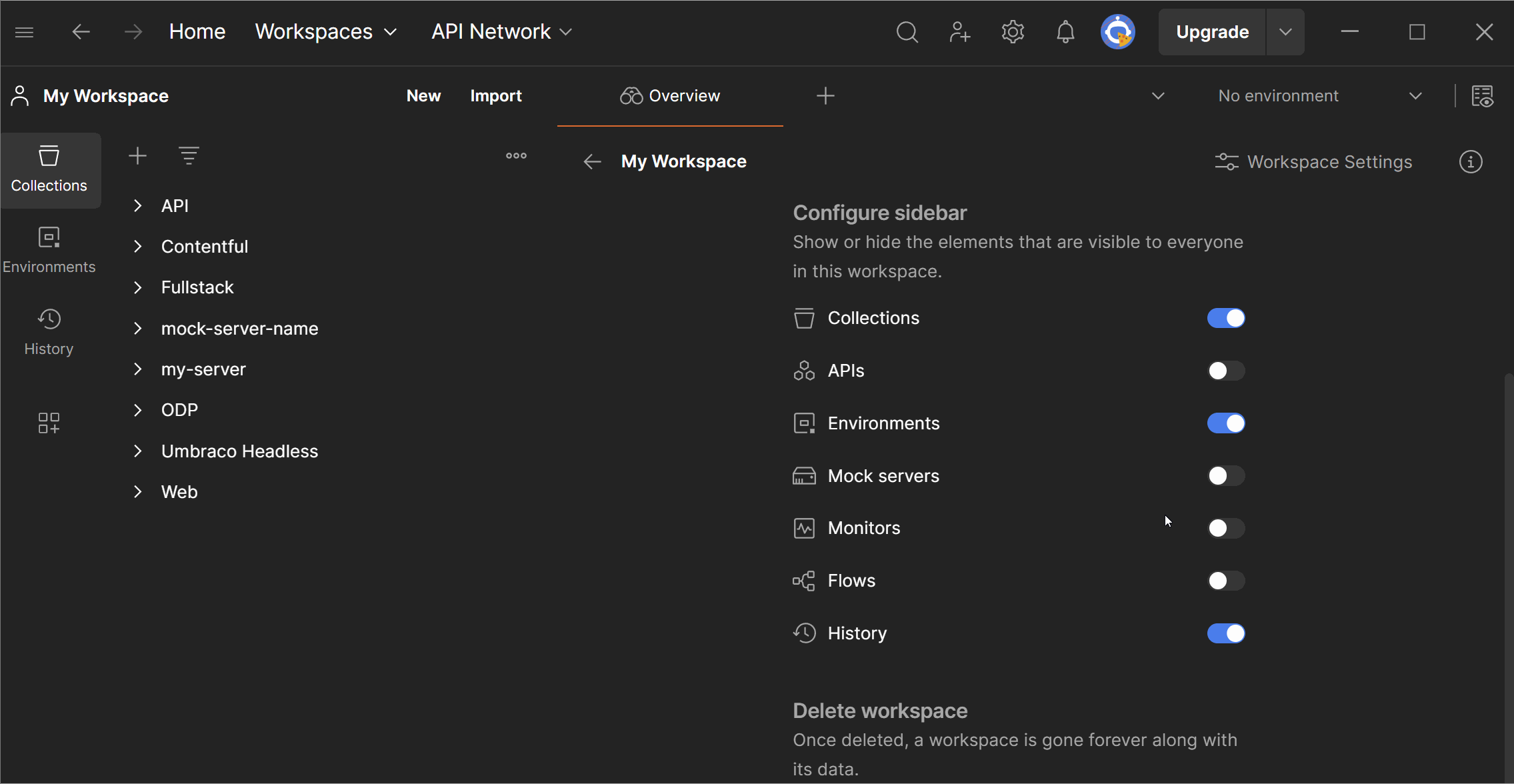Expand the API collection
This screenshot has height=784, width=1514.
[137, 206]
